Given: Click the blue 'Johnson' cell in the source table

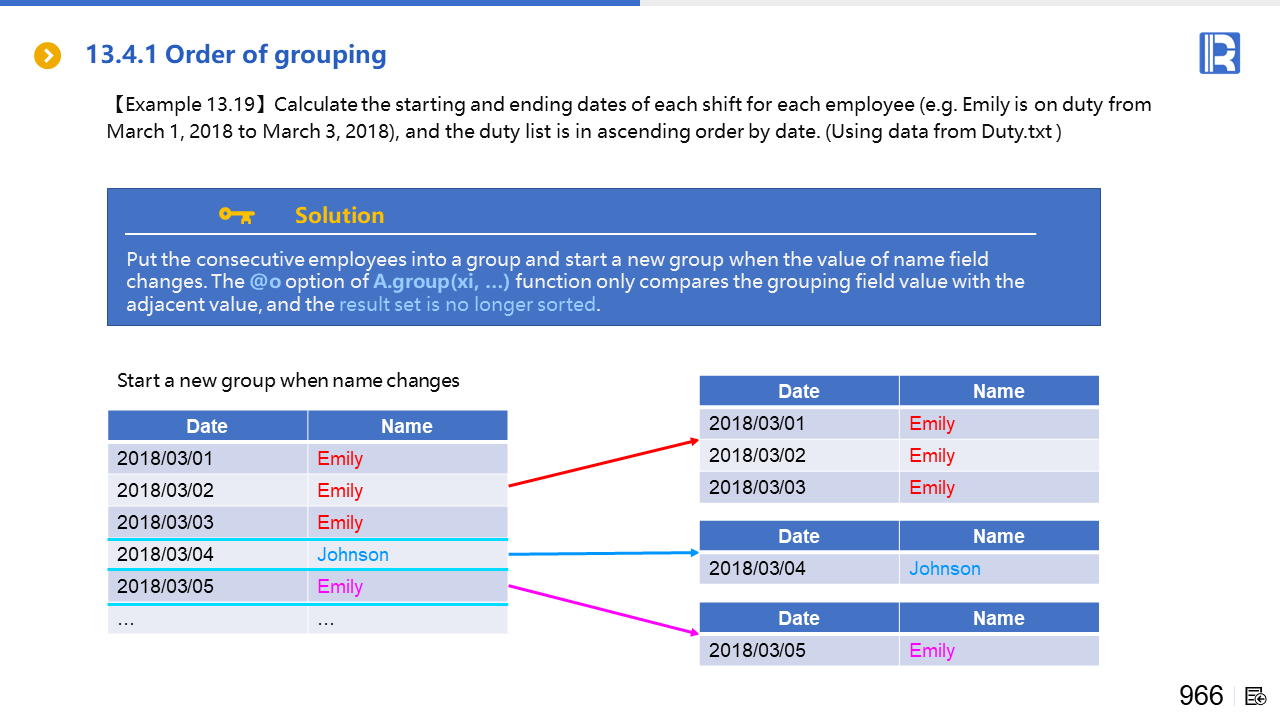Looking at the screenshot, I should pyautogui.click(x=353, y=555).
